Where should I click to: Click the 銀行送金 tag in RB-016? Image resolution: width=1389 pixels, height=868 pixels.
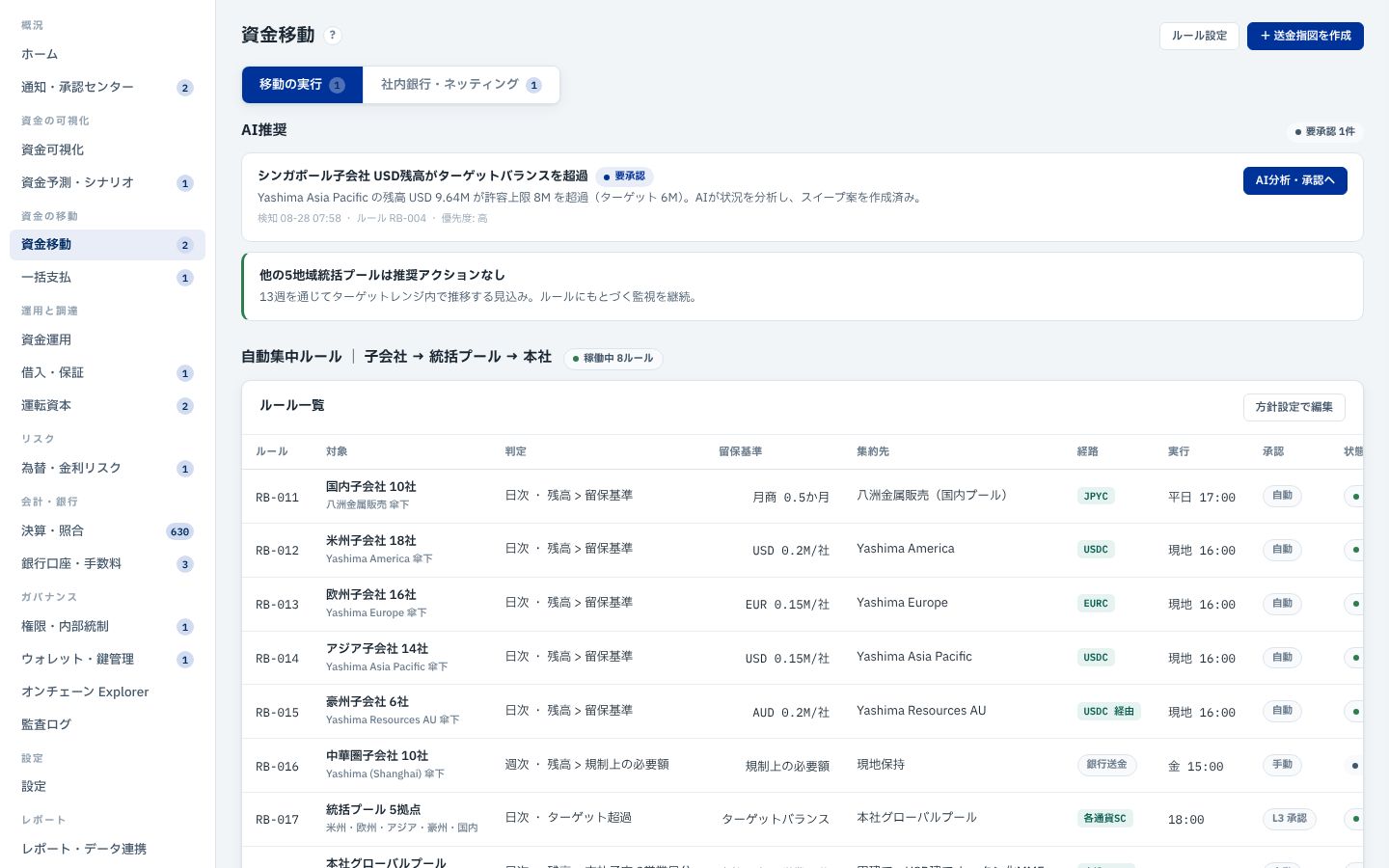(1106, 765)
